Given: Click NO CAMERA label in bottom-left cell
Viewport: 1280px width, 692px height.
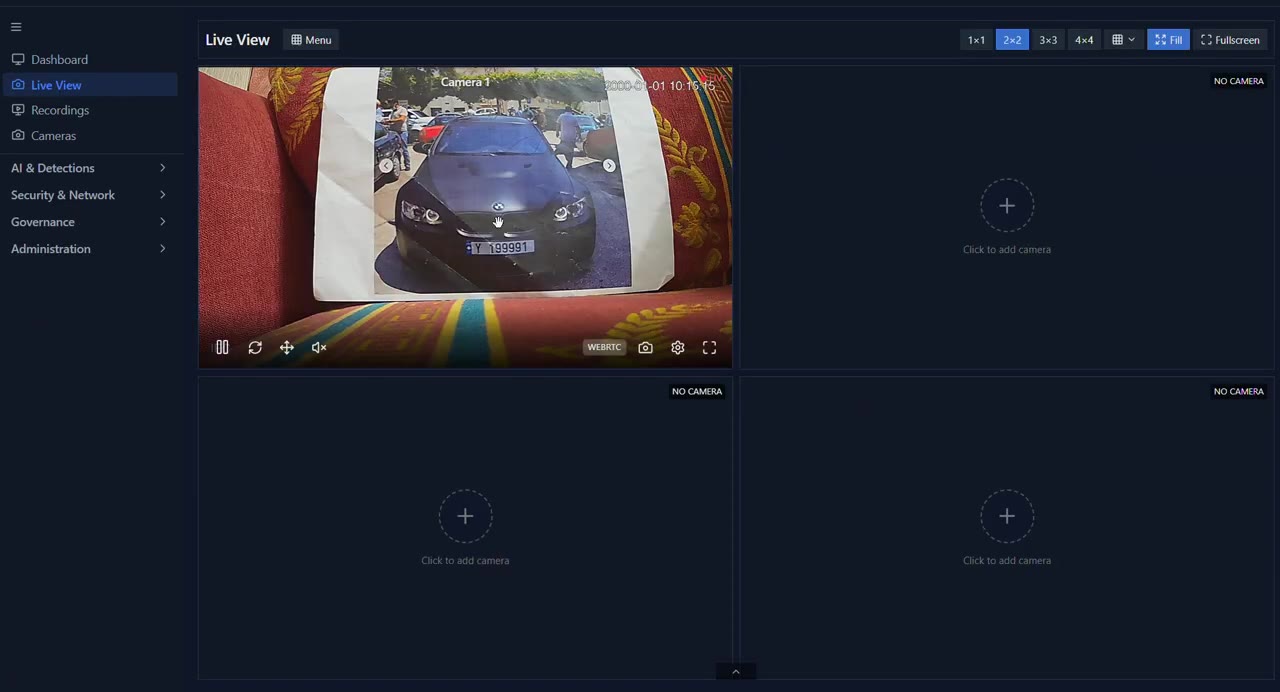Looking at the screenshot, I should click(697, 391).
